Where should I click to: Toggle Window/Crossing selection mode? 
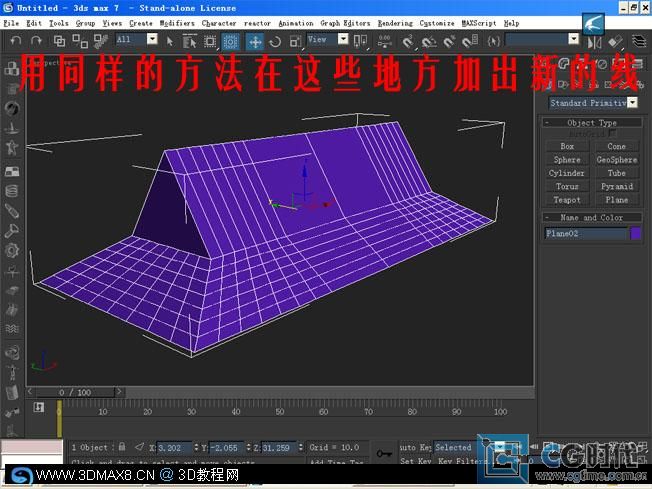tap(230, 41)
